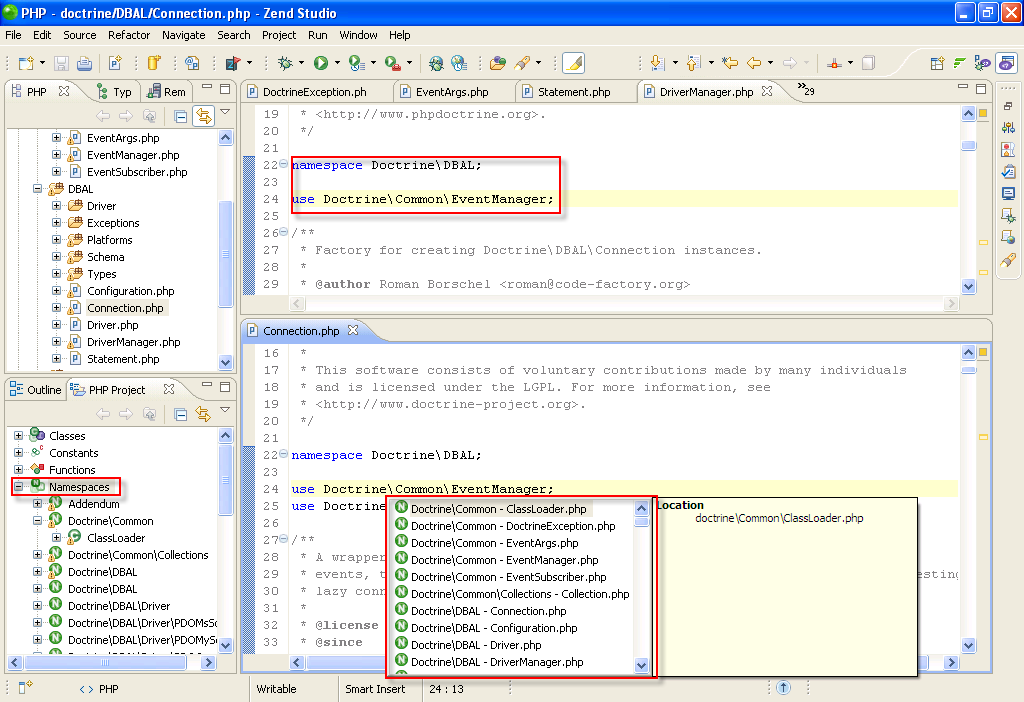Viewport: 1024px width, 702px height.
Task: Open the Refactor menu
Action: pos(129,35)
